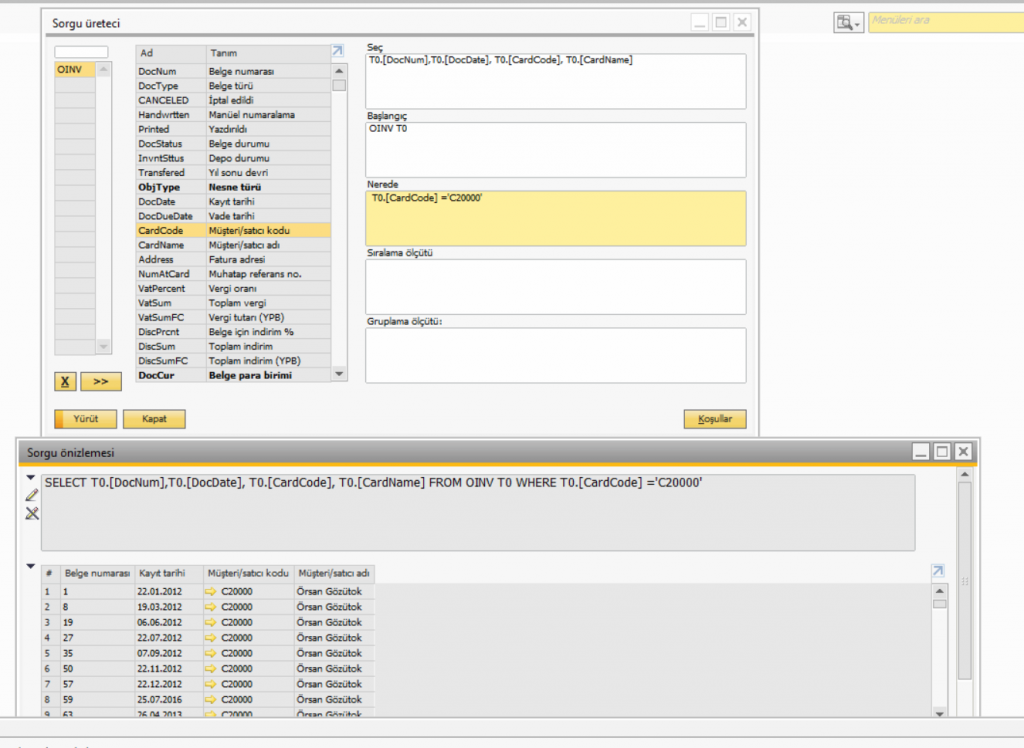
Task: Click the X remove table button
Action: coord(64,381)
